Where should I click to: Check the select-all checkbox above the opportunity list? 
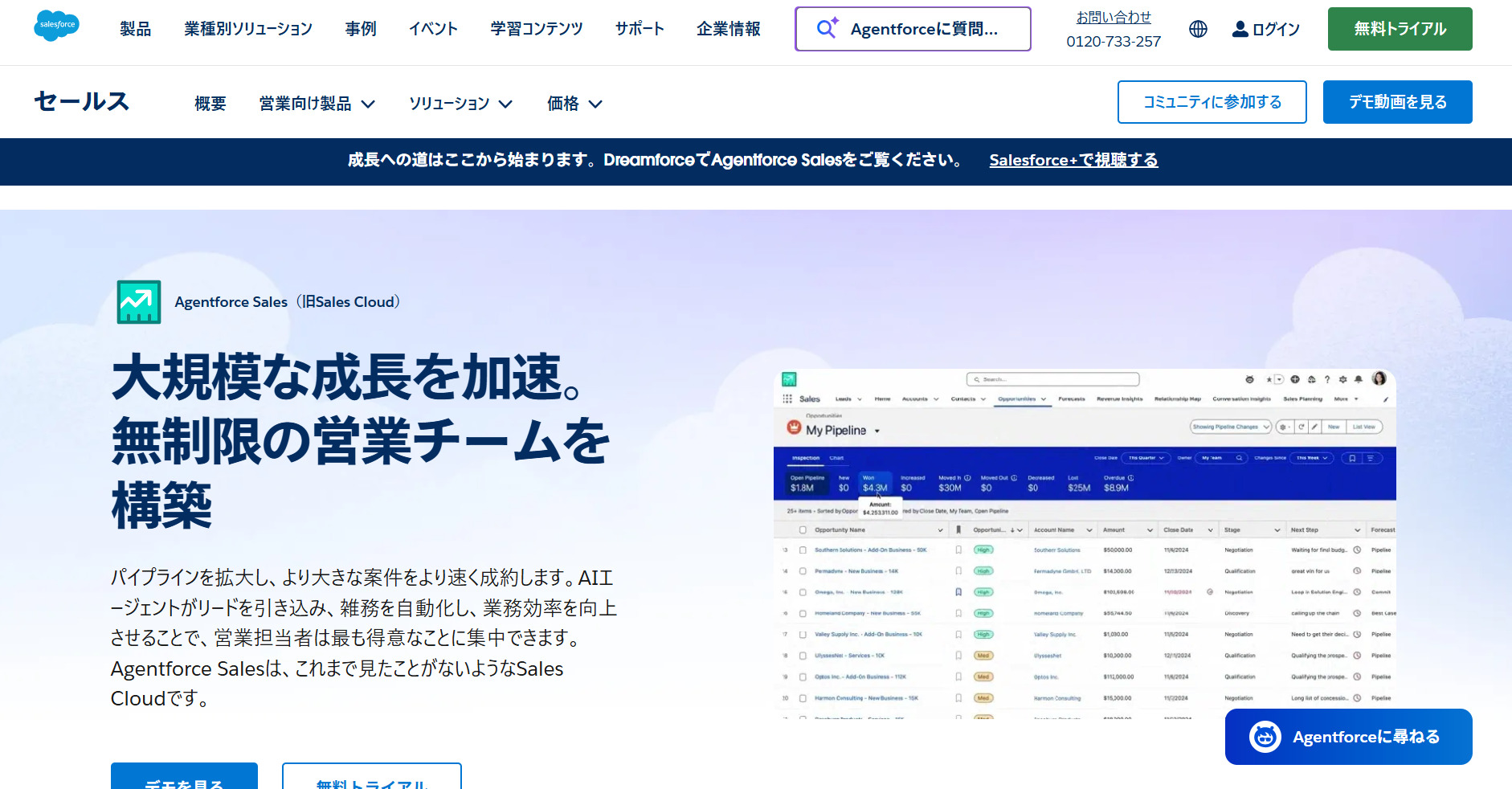coord(803,529)
